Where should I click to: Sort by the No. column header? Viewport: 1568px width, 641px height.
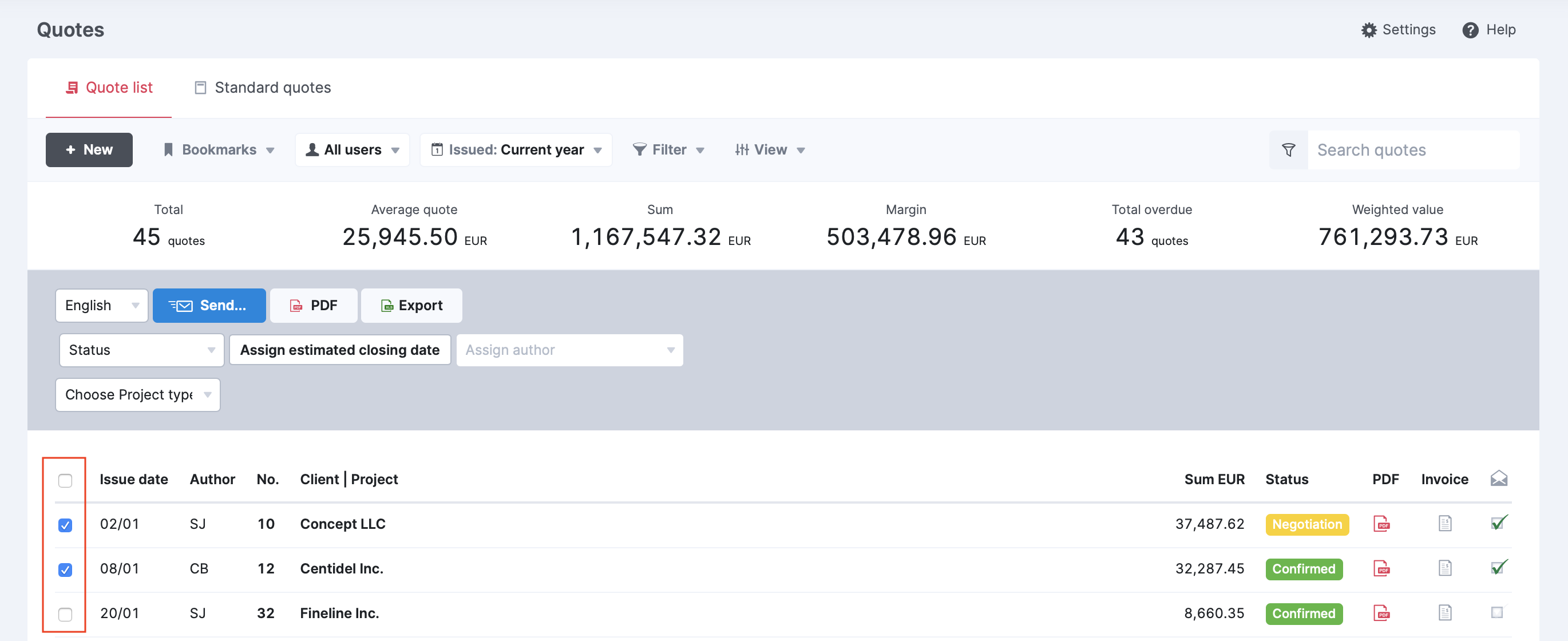pos(268,479)
